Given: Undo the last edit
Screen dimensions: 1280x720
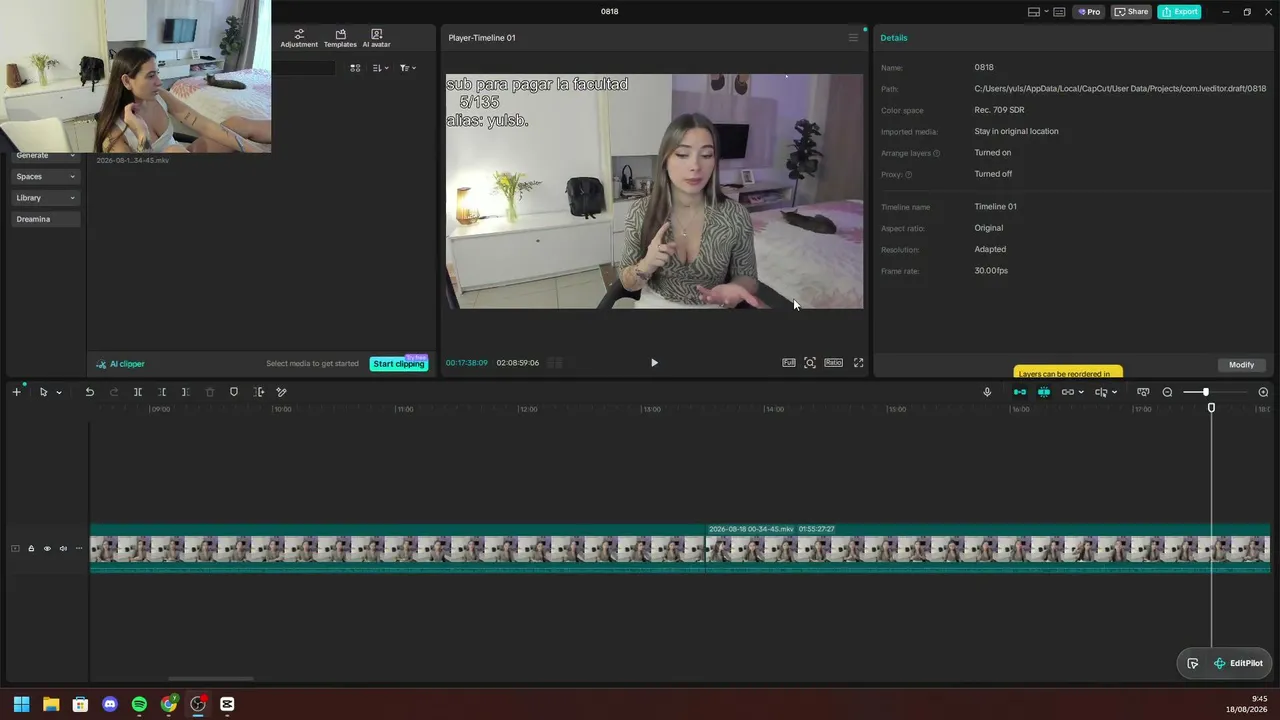Looking at the screenshot, I should 89,392.
